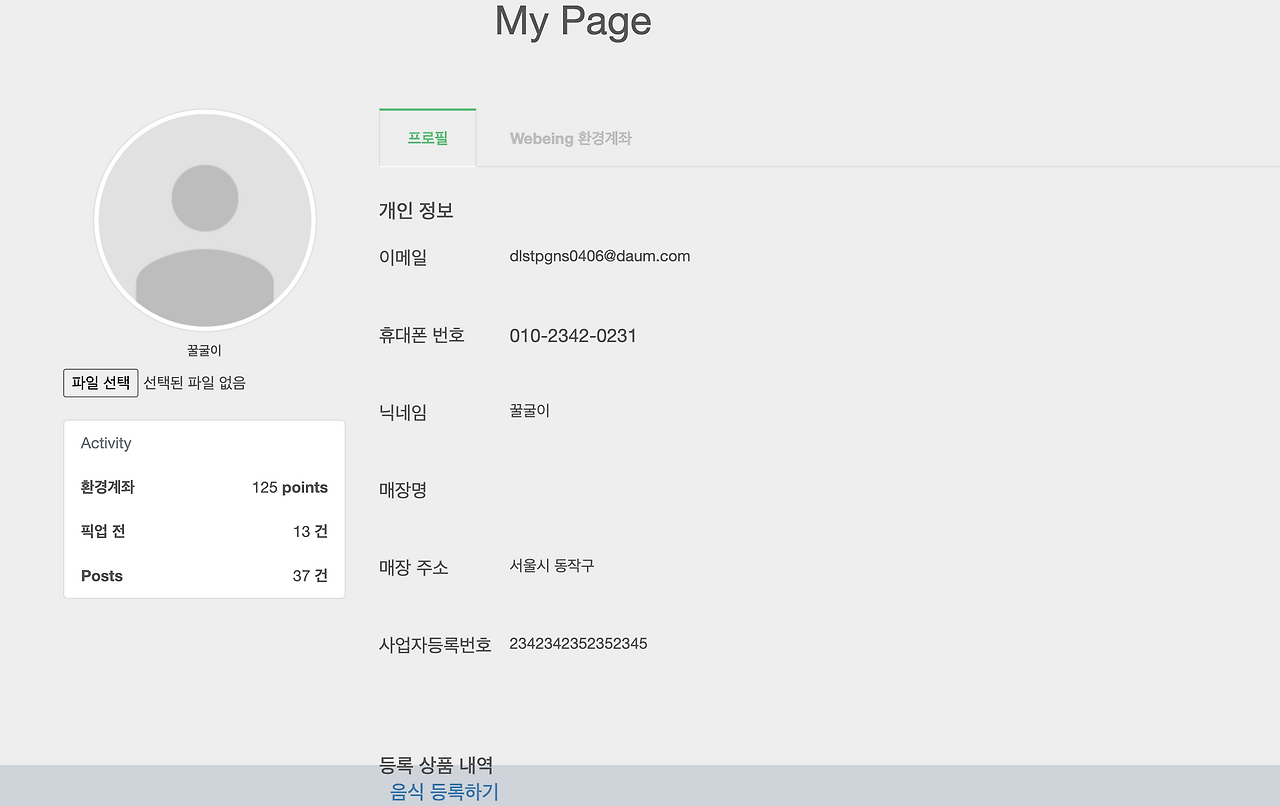
Task: Click the Activity panel header
Action: (x=106, y=443)
